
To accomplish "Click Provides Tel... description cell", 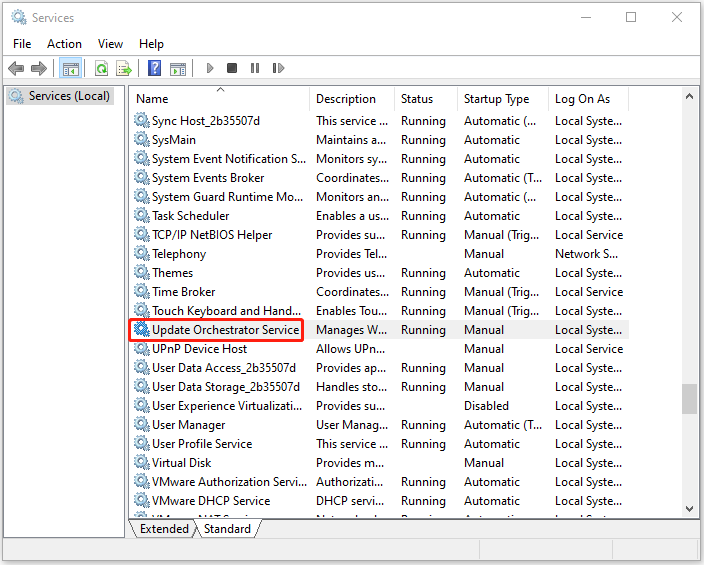I will [x=351, y=254].
